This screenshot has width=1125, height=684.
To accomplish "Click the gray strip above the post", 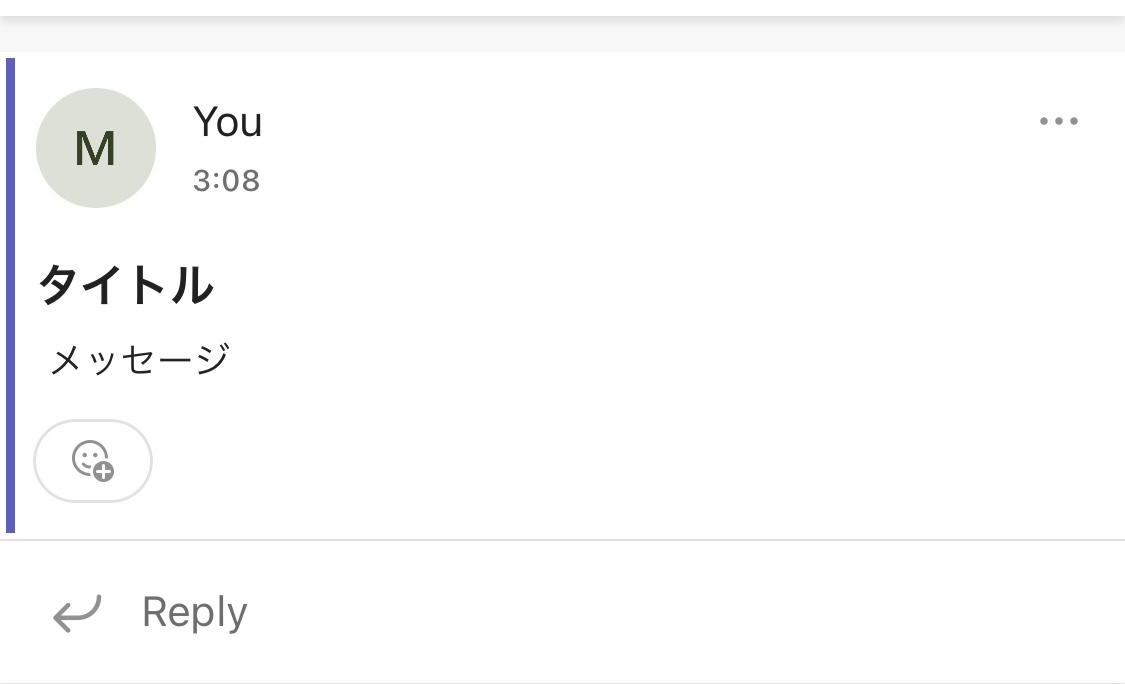I will 562,34.
